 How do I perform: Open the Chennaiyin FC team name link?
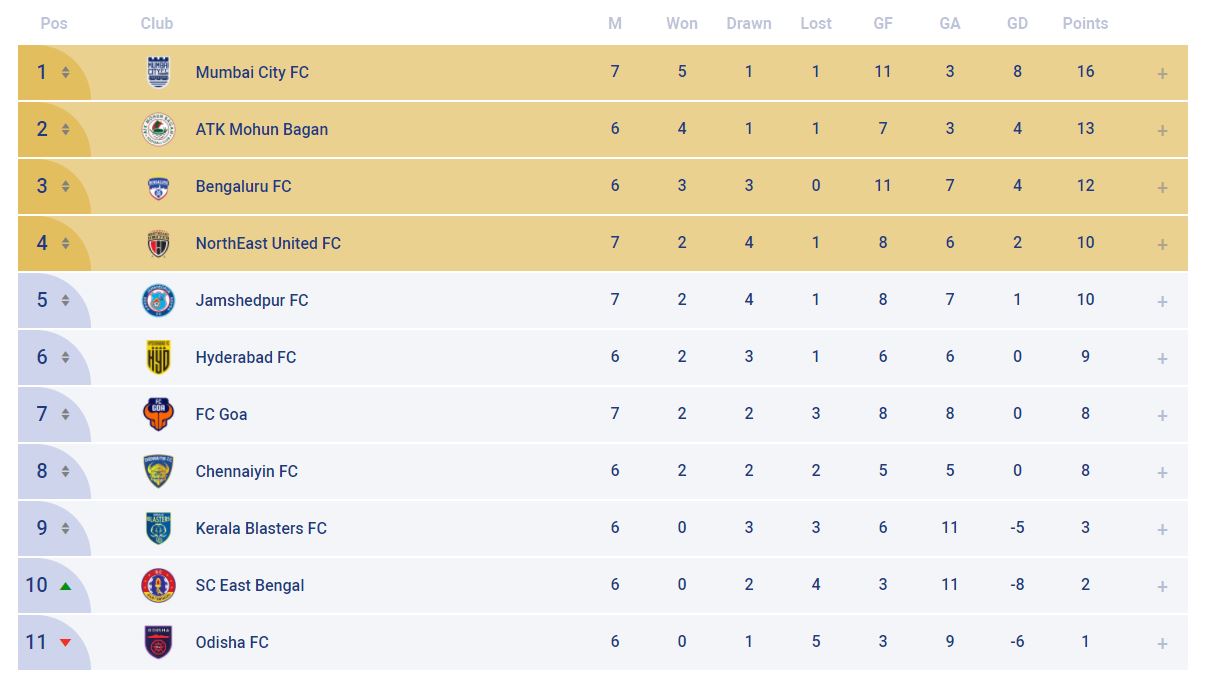247,471
